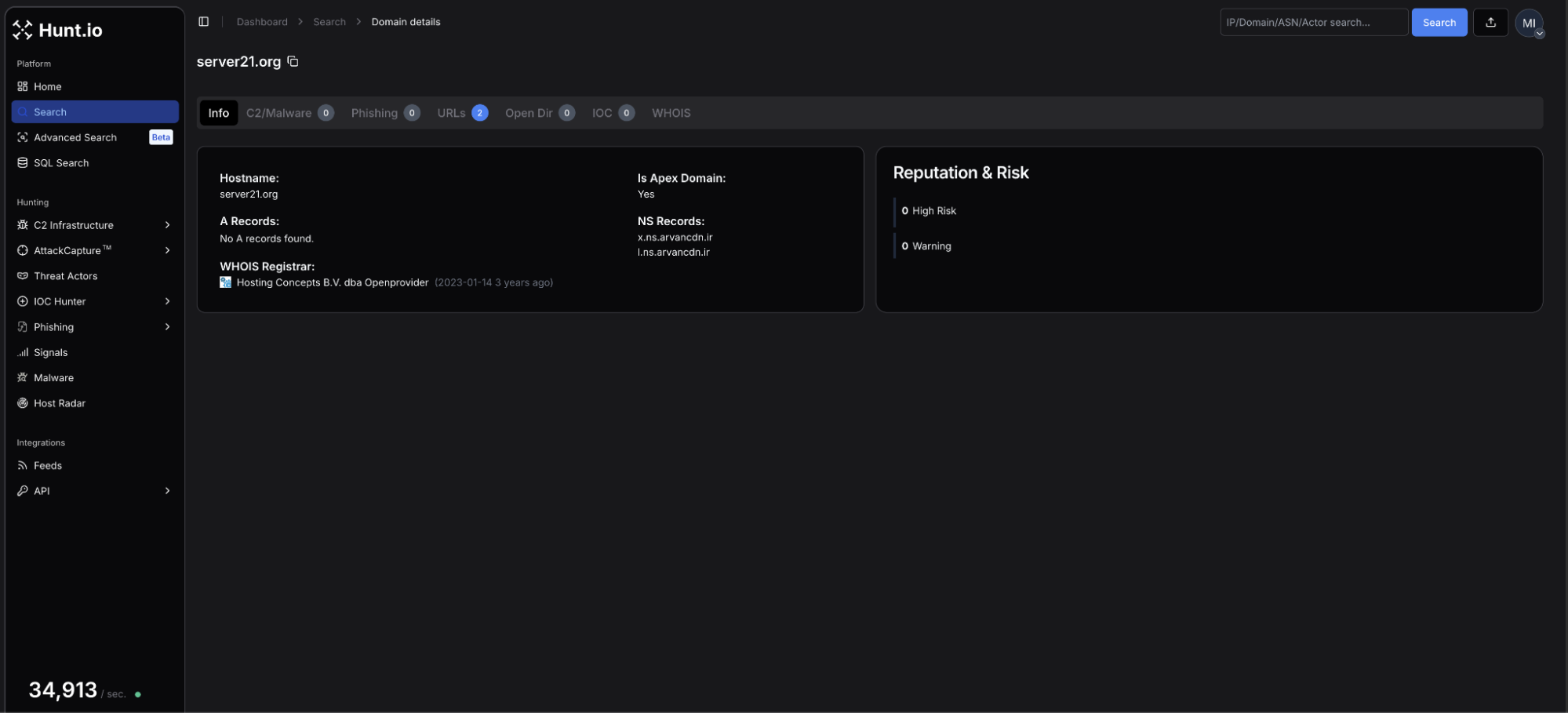Focus the IP/Domain/ASN/Actor search field

click(x=1313, y=23)
